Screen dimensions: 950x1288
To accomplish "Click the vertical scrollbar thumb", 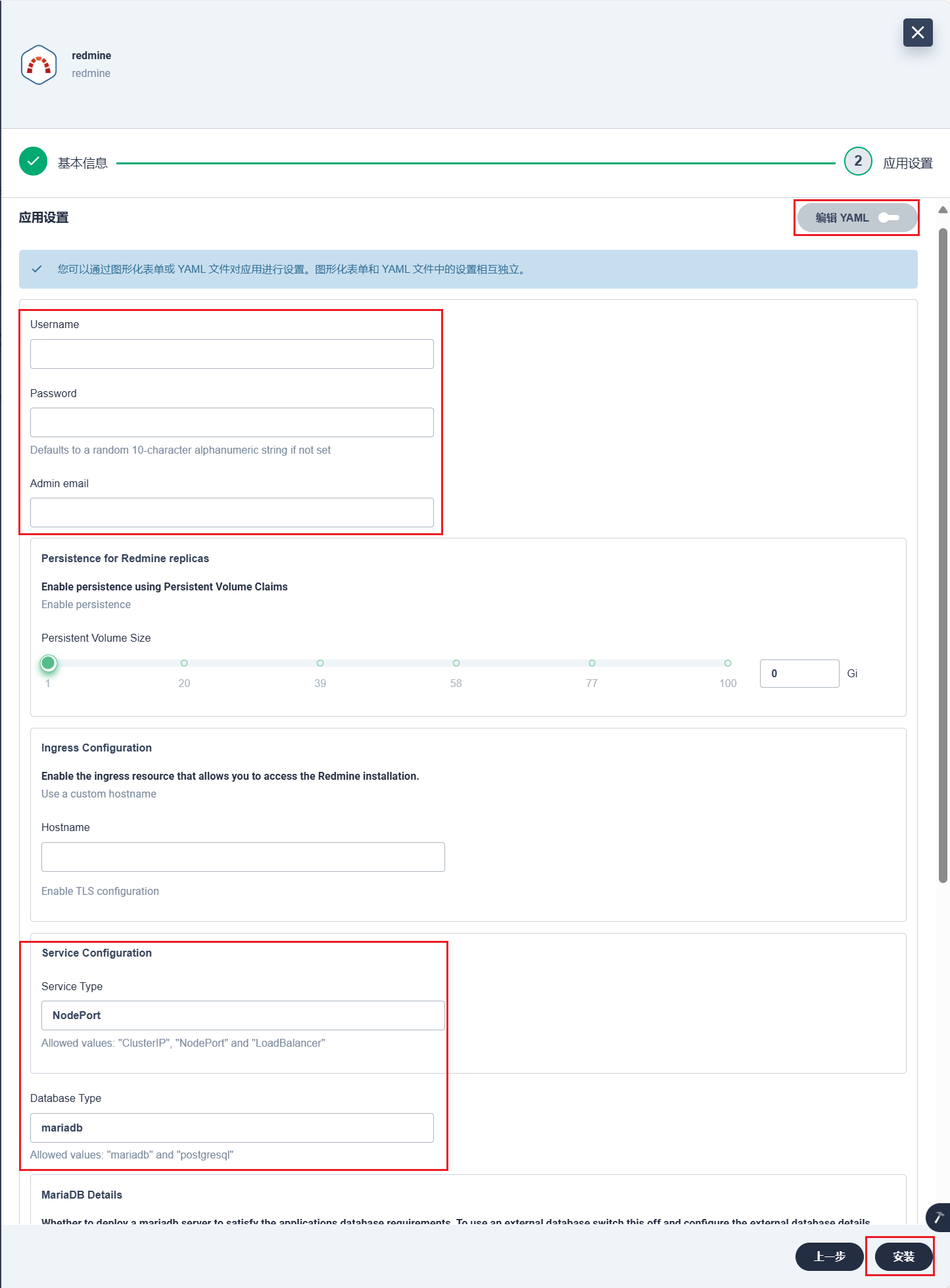I will click(x=943, y=556).
